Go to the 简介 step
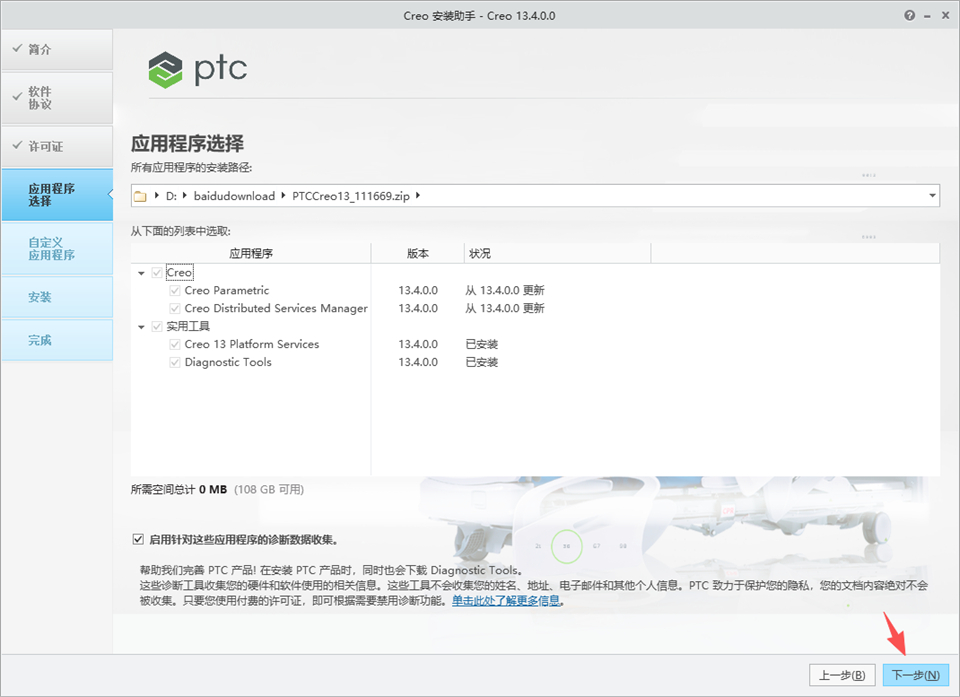Screen dimensions: 960x697 pos(57,50)
